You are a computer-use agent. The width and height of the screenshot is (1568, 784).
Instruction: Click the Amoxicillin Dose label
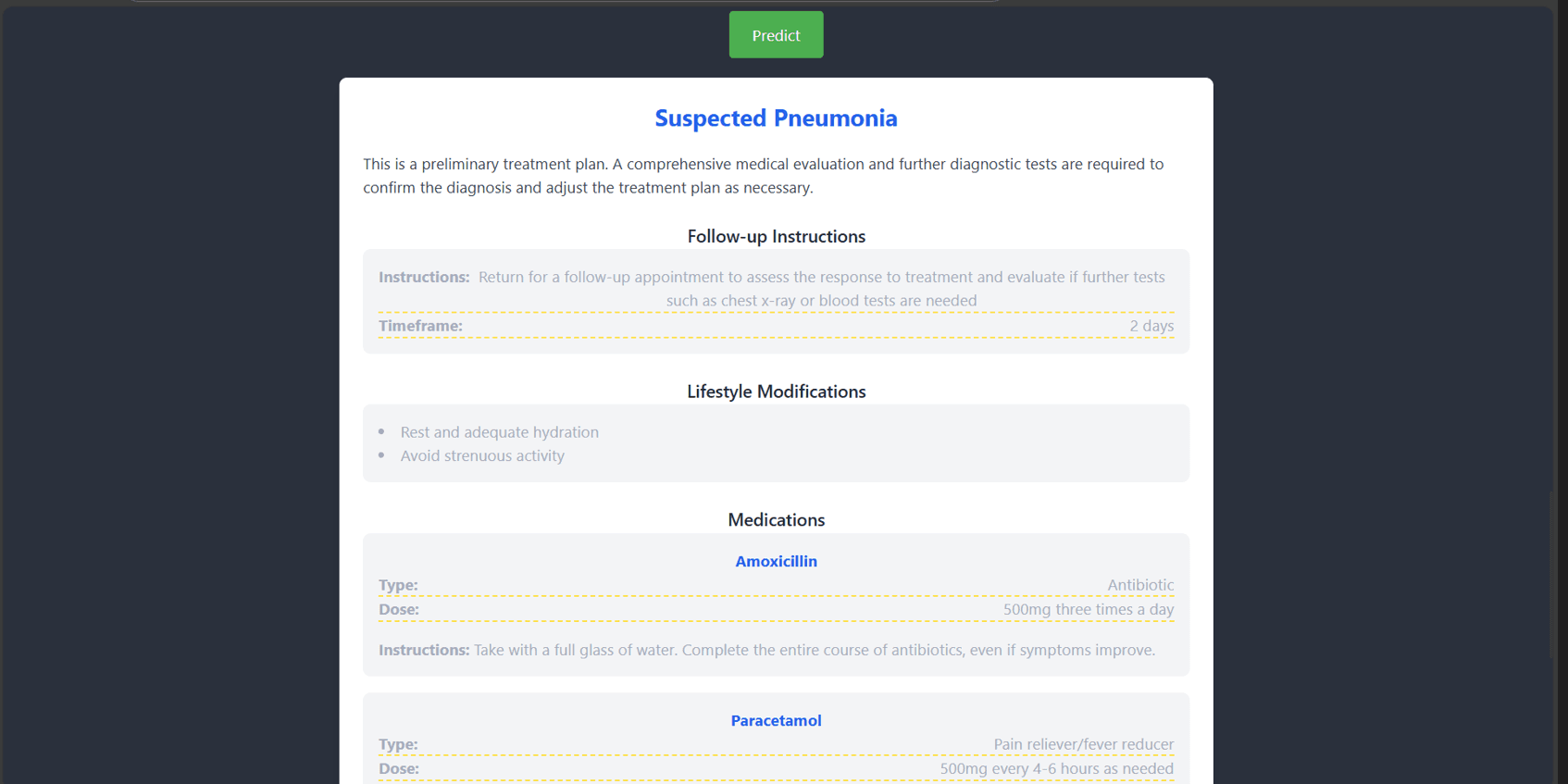(399, 609)
